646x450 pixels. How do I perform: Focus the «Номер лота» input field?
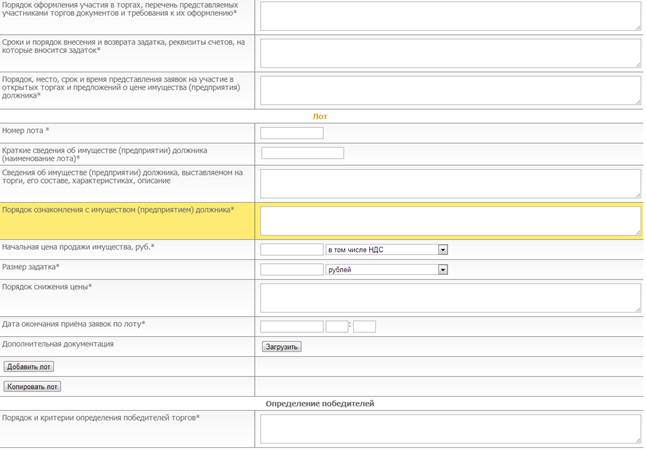point(291,133)
